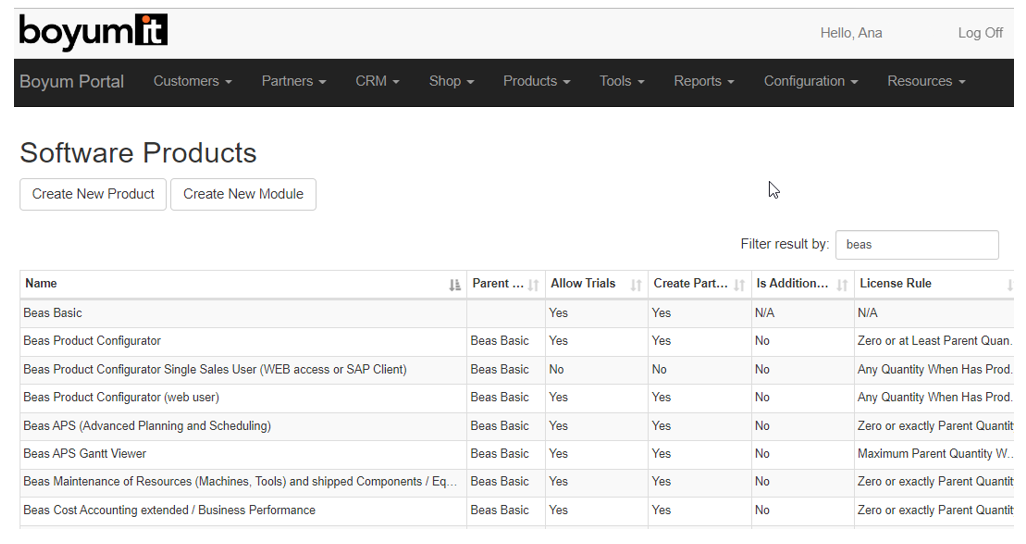Viewport: 1026px width, 544px height.
Task: Expand the Partners menu
Action: (x=293, y=82)
